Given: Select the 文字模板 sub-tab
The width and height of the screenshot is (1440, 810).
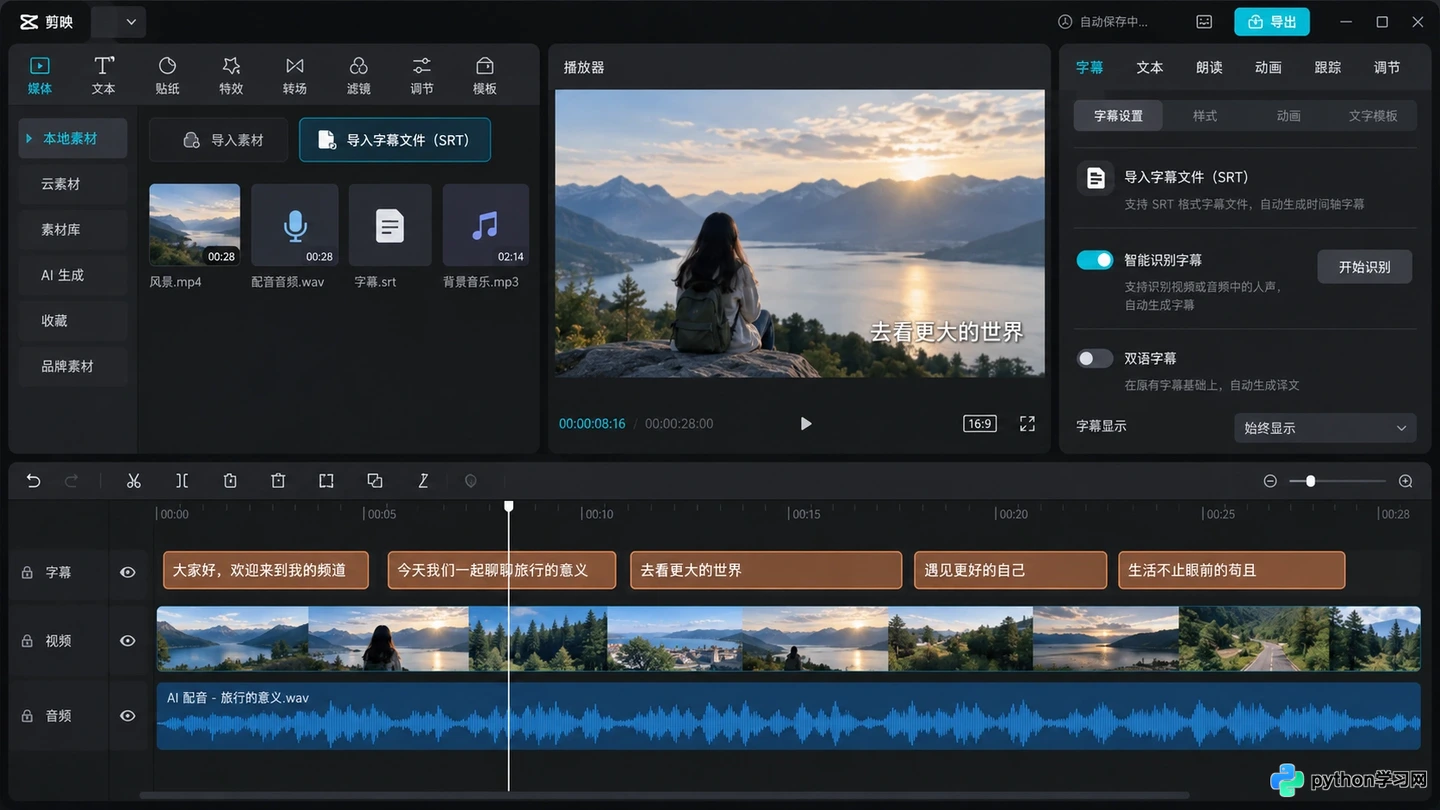Looking at the screenshot, I should (x=1373, y=116).
